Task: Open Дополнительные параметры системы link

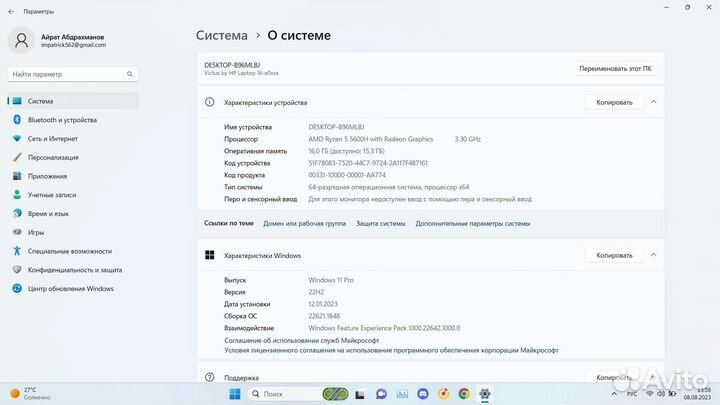Action: [x=473, y=224]
